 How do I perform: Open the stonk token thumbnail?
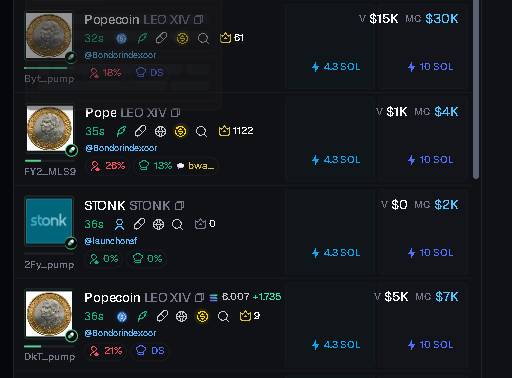pyautogui.click(x=49, y=221)
